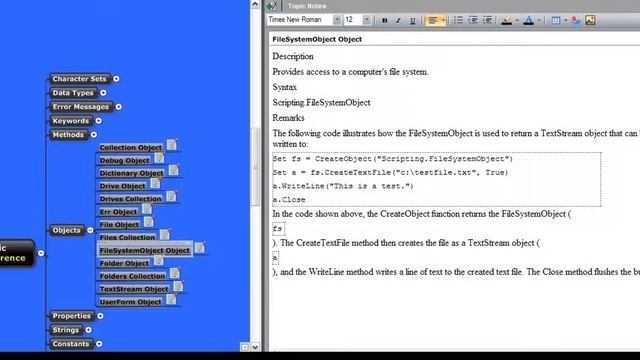640x360 pixels.
Task: Open the note icon on Drive Object
Action: click(155, 183)
